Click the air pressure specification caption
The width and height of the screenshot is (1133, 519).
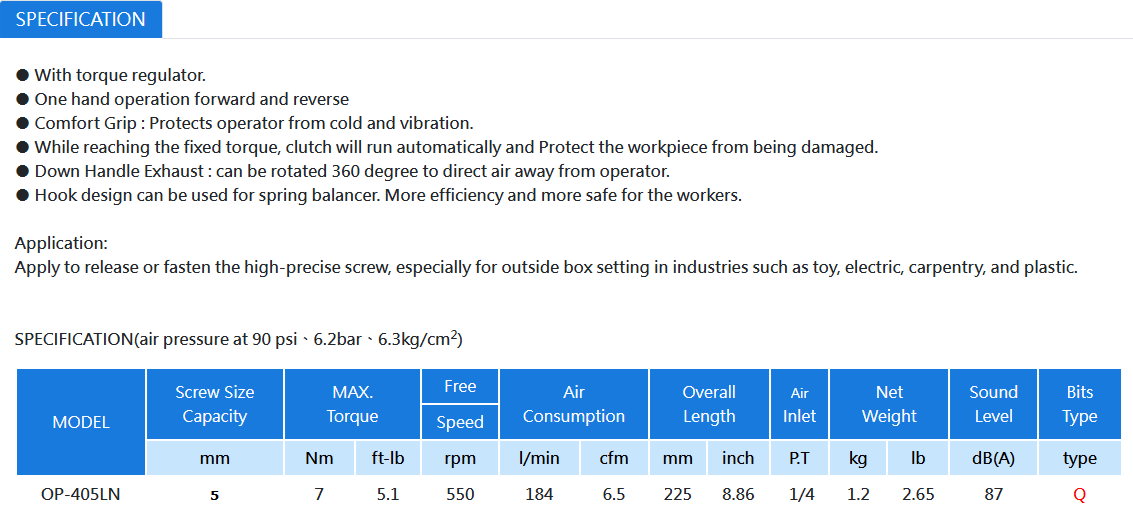coord(238,338)
